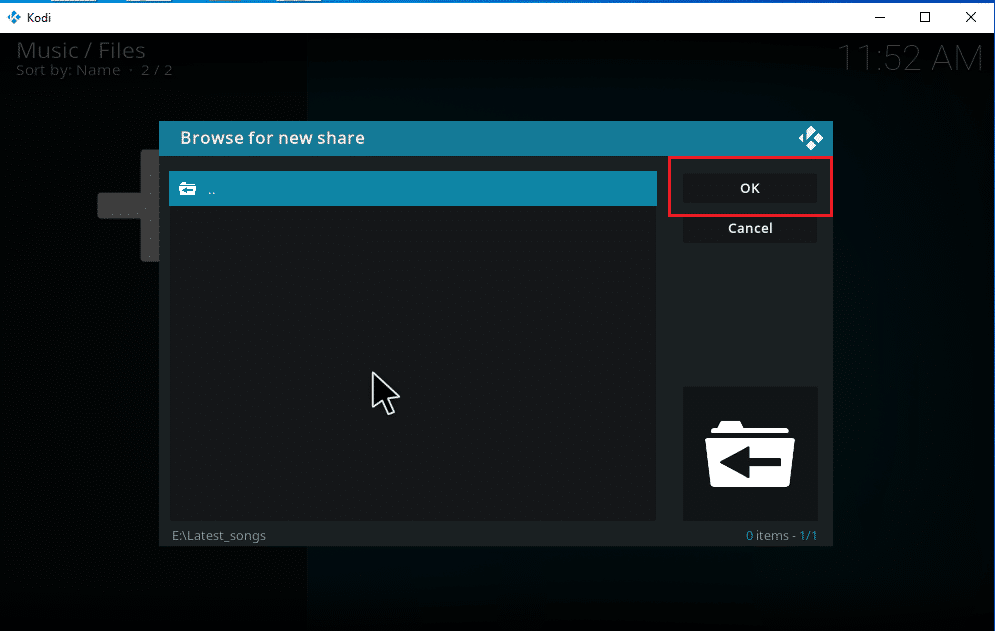This screenshot has height=631, width=995.
Task: Click the Kodi logo in the dialog header
Action: (x=810, y=138)
